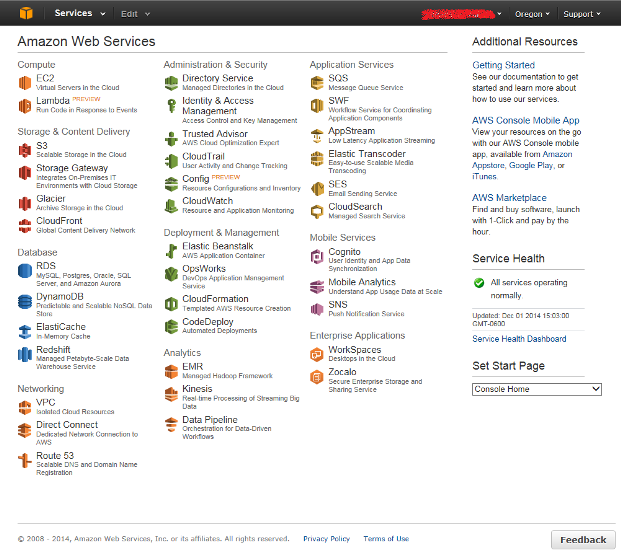The image size is (621, 551).
Task: Select the Glacier icon
Action: tap(25, 203)
